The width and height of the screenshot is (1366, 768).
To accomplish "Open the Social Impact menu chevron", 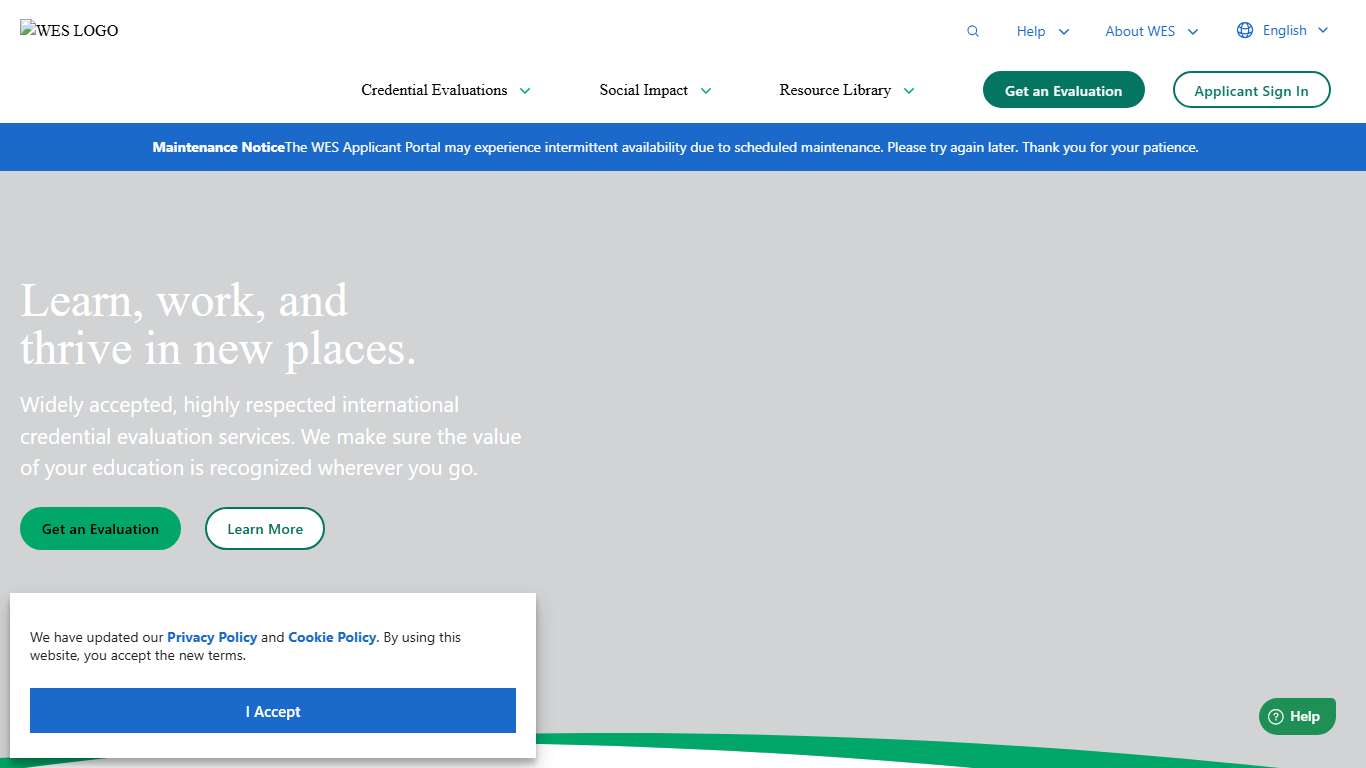I will 707,90.
